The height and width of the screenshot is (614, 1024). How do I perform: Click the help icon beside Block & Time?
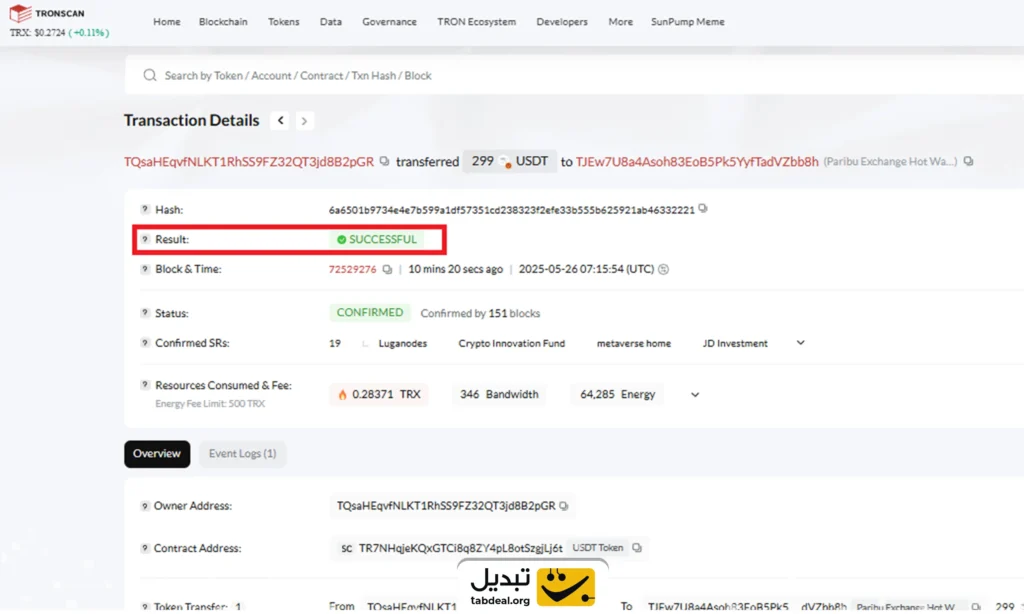(x=145, y=268)
